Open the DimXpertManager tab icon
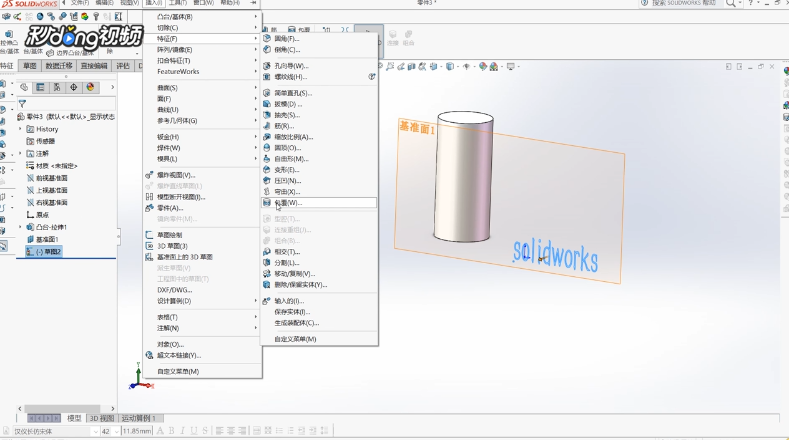 coord(73,88)
